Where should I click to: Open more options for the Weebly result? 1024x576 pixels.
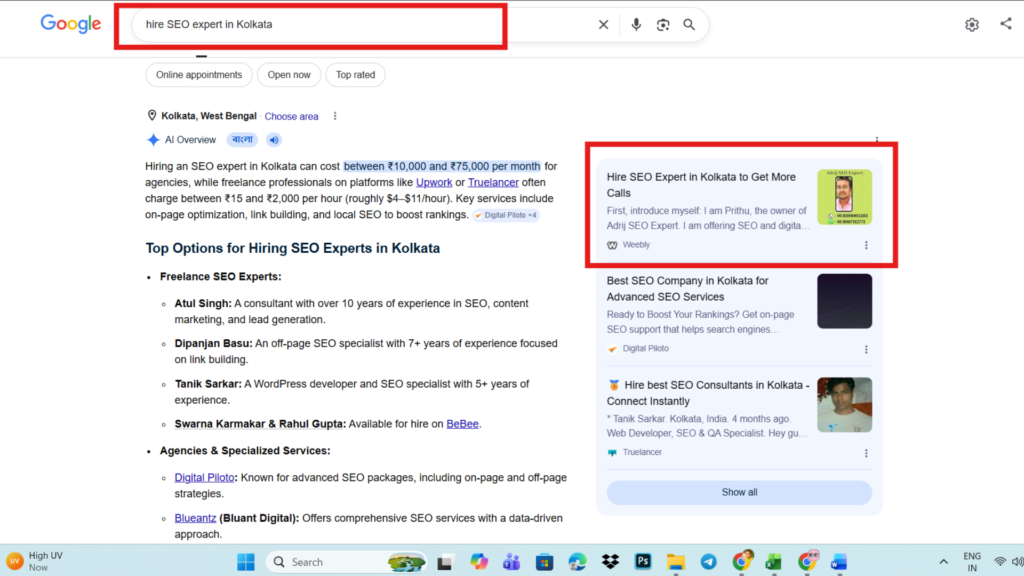[x=866, y=245]
